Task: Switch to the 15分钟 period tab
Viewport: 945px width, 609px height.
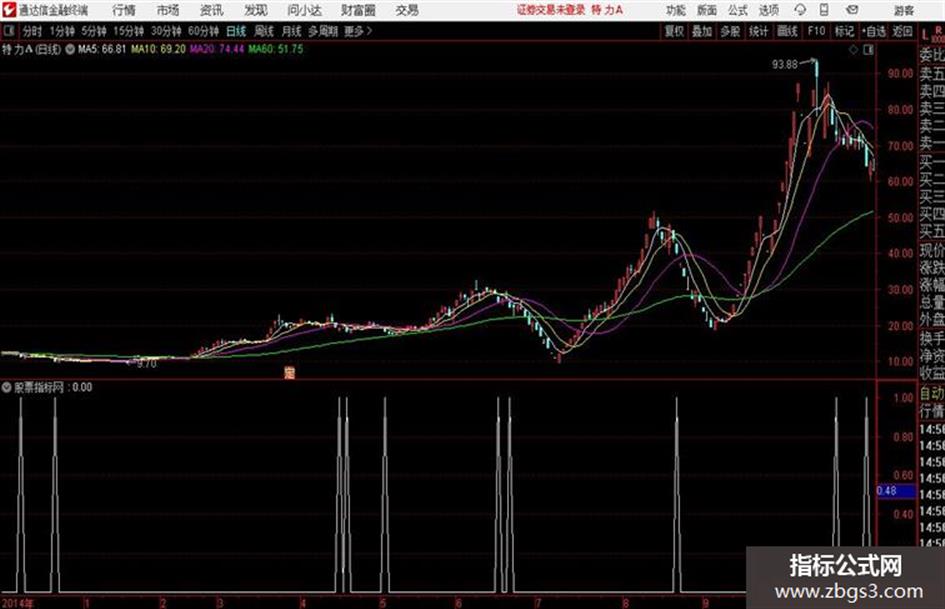Action: tap(128, 31)
